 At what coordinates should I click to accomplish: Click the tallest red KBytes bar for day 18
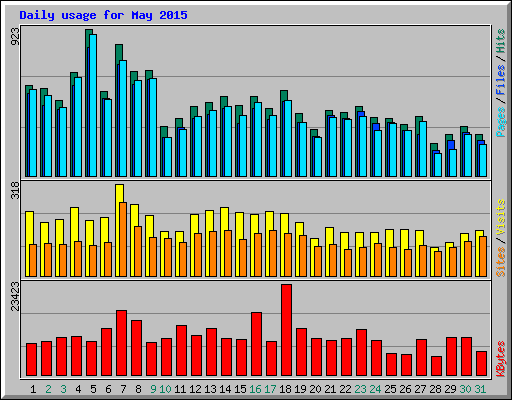pyautogui.click(x=286, y=330)
